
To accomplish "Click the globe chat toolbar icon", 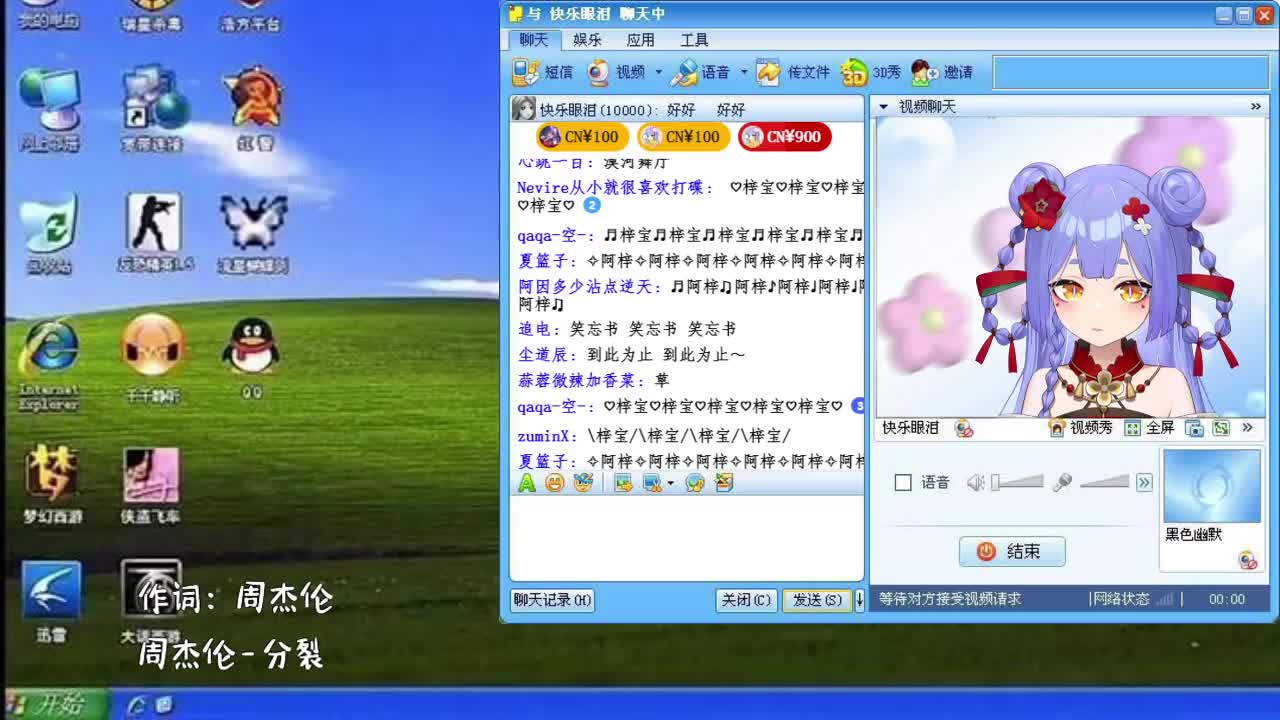I will click(695, 483).
